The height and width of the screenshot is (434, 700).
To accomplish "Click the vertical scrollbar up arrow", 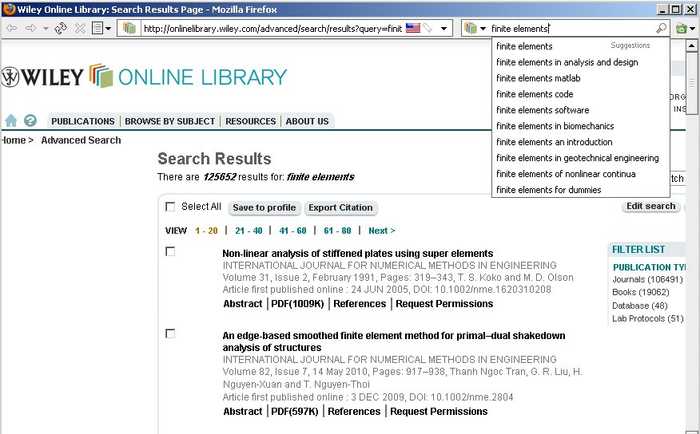I will (x=691, y=45).
